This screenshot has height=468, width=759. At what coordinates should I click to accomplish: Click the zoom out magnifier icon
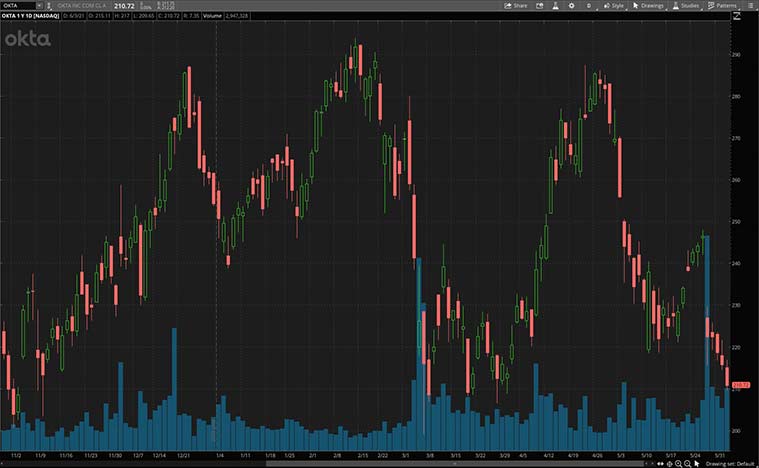[687, 464]
